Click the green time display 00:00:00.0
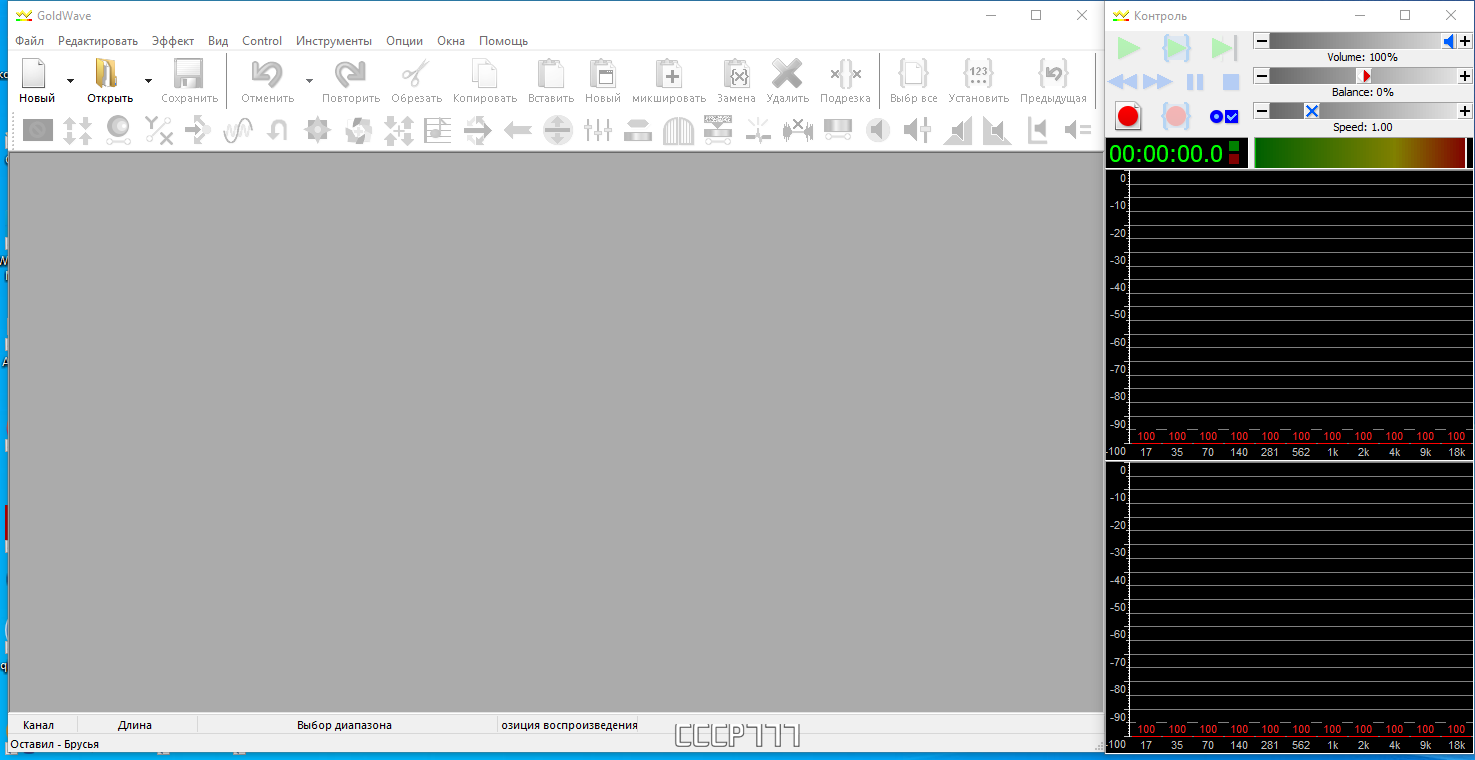Image resolution: width=1475 pixels, height=760 pixels. click(x=1165, y=154)
